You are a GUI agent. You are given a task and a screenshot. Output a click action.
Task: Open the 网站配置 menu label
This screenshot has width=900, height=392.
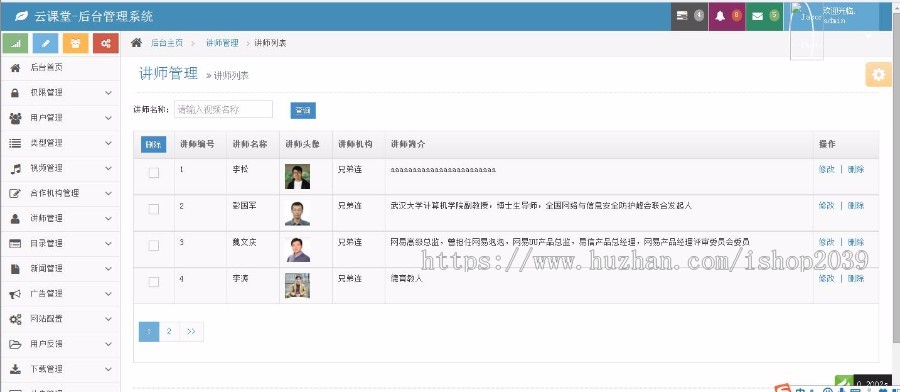click(x=46, y=319)
